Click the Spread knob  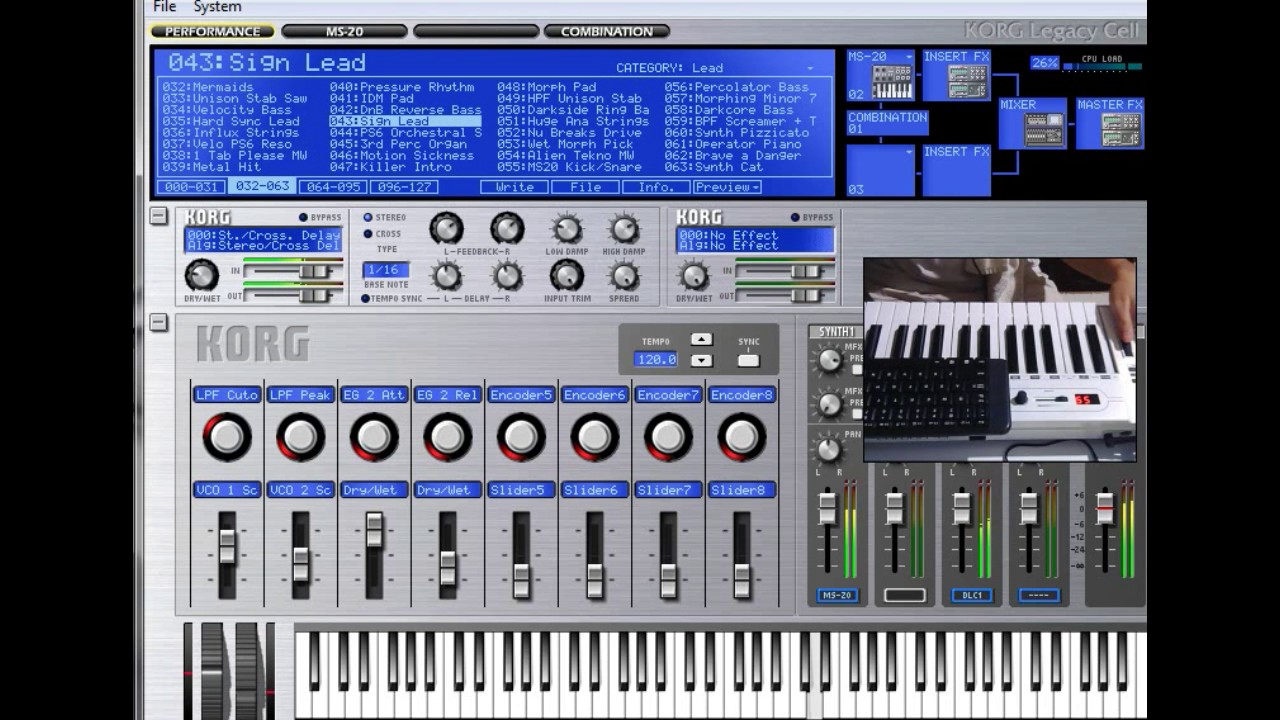625,276
